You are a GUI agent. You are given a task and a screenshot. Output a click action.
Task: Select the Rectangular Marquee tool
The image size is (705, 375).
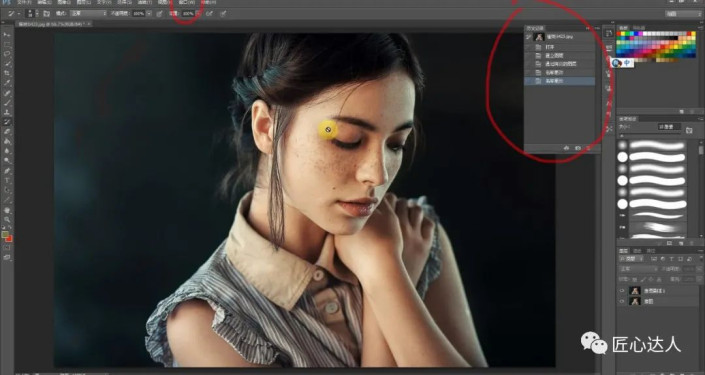tap(7, 45)
